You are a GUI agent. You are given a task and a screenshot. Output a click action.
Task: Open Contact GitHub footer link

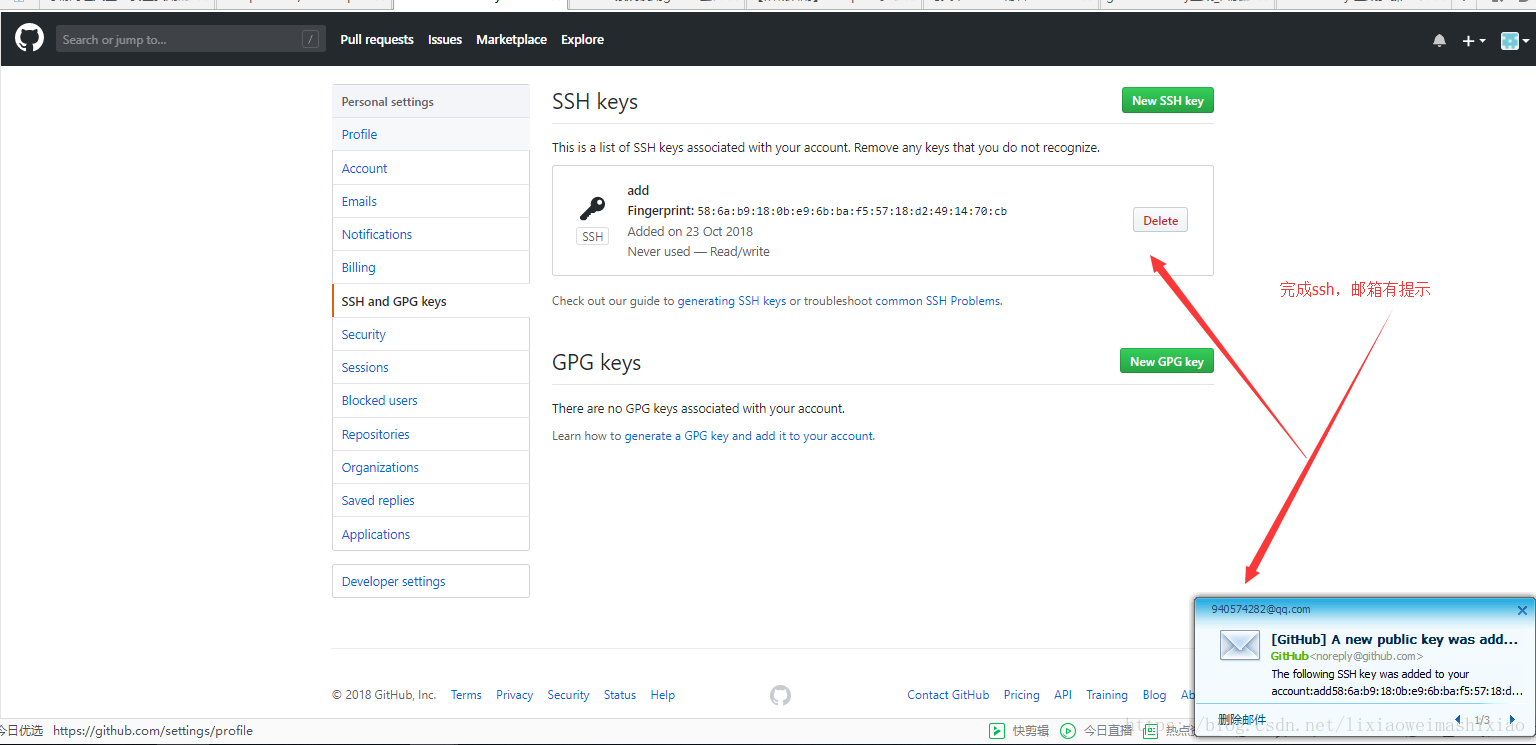click(948, 695)
